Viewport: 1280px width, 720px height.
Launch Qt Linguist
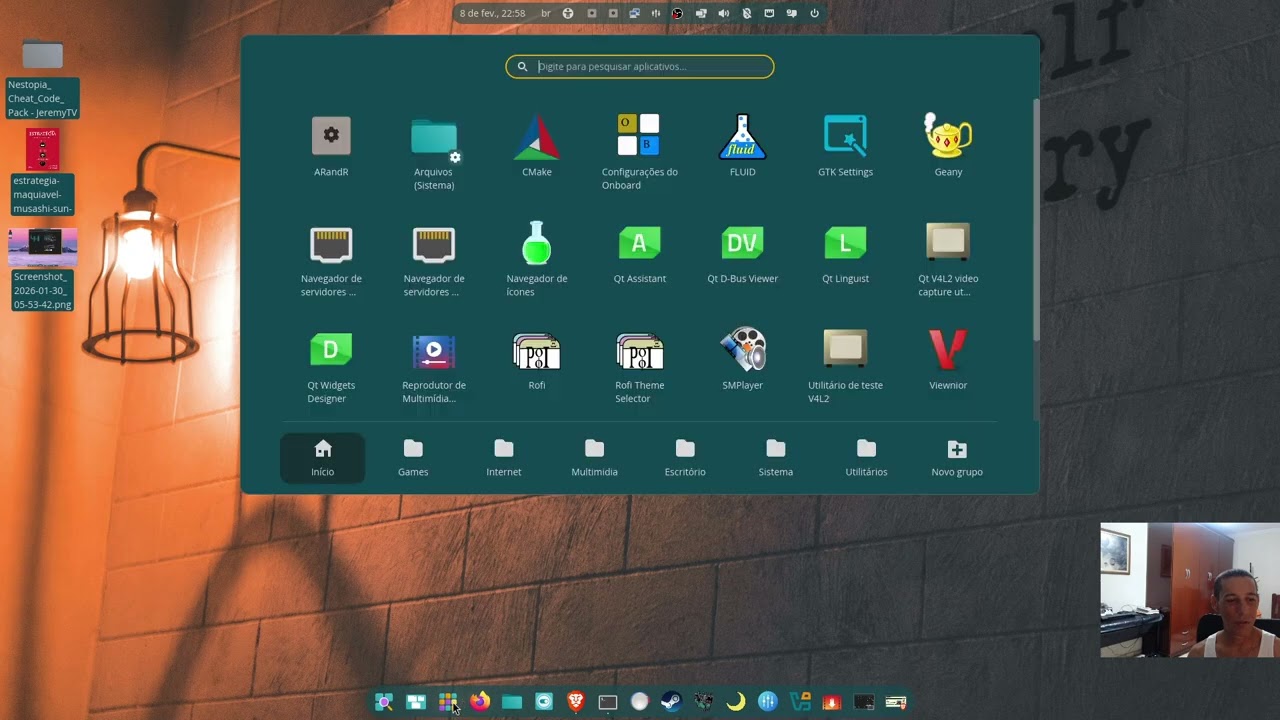[x=845, y=253]
